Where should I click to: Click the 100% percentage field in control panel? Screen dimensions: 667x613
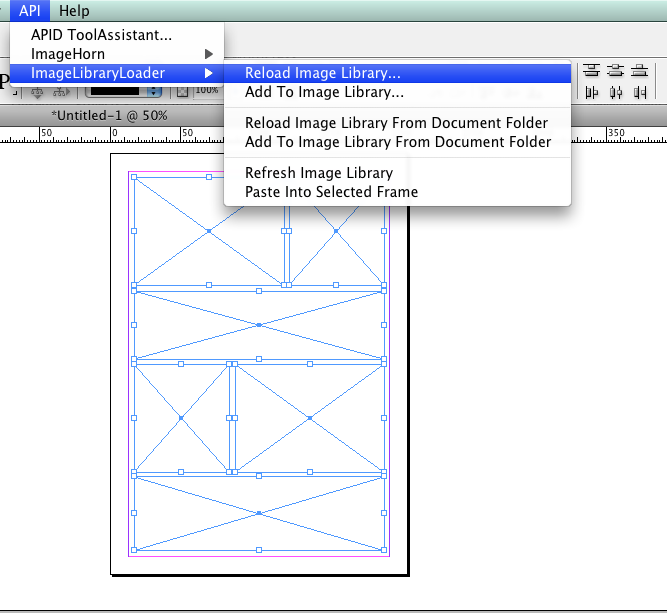pyautogui.click(x=207, y=91)
